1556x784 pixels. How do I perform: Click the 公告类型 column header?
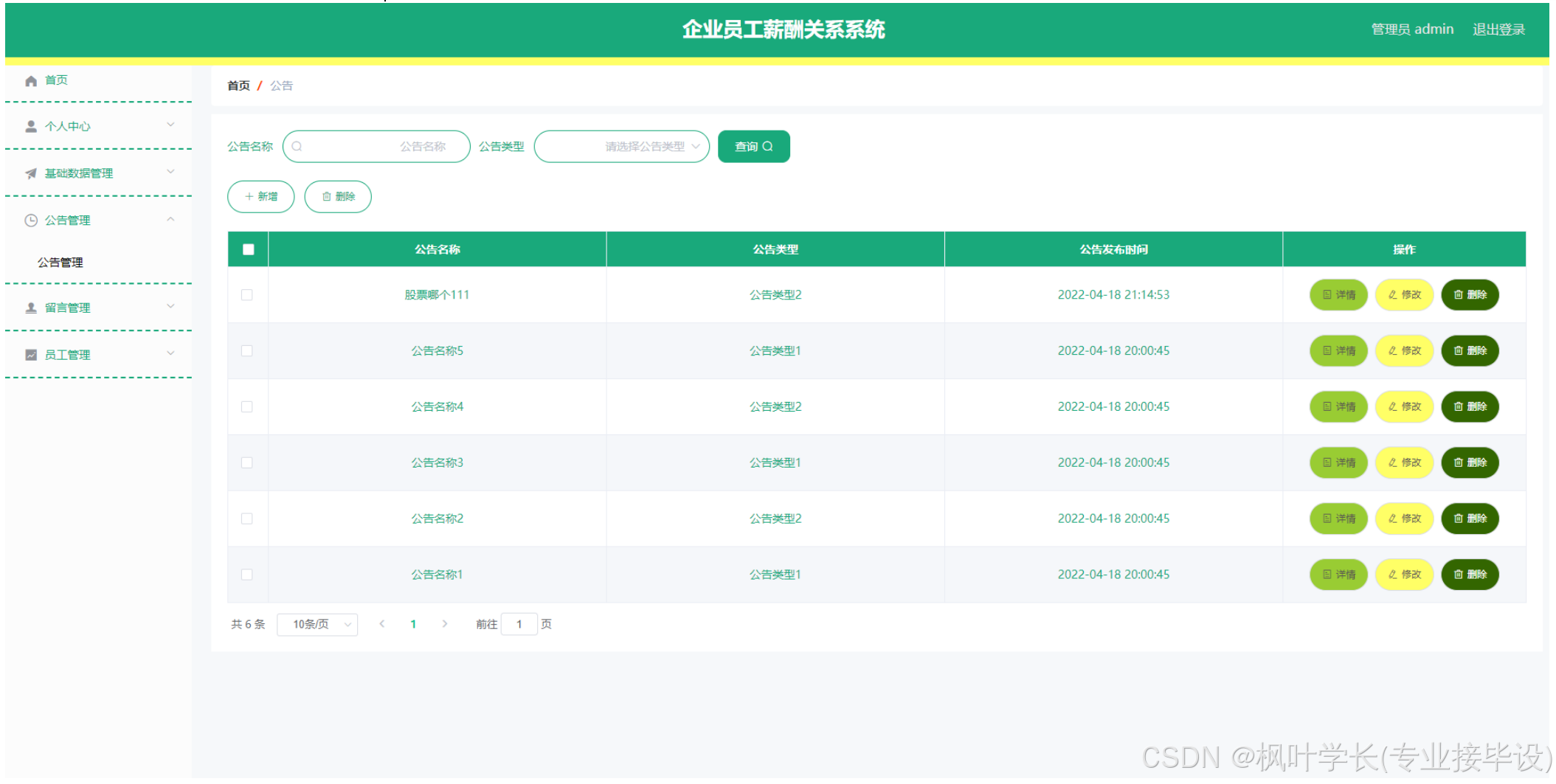(775, 249)
